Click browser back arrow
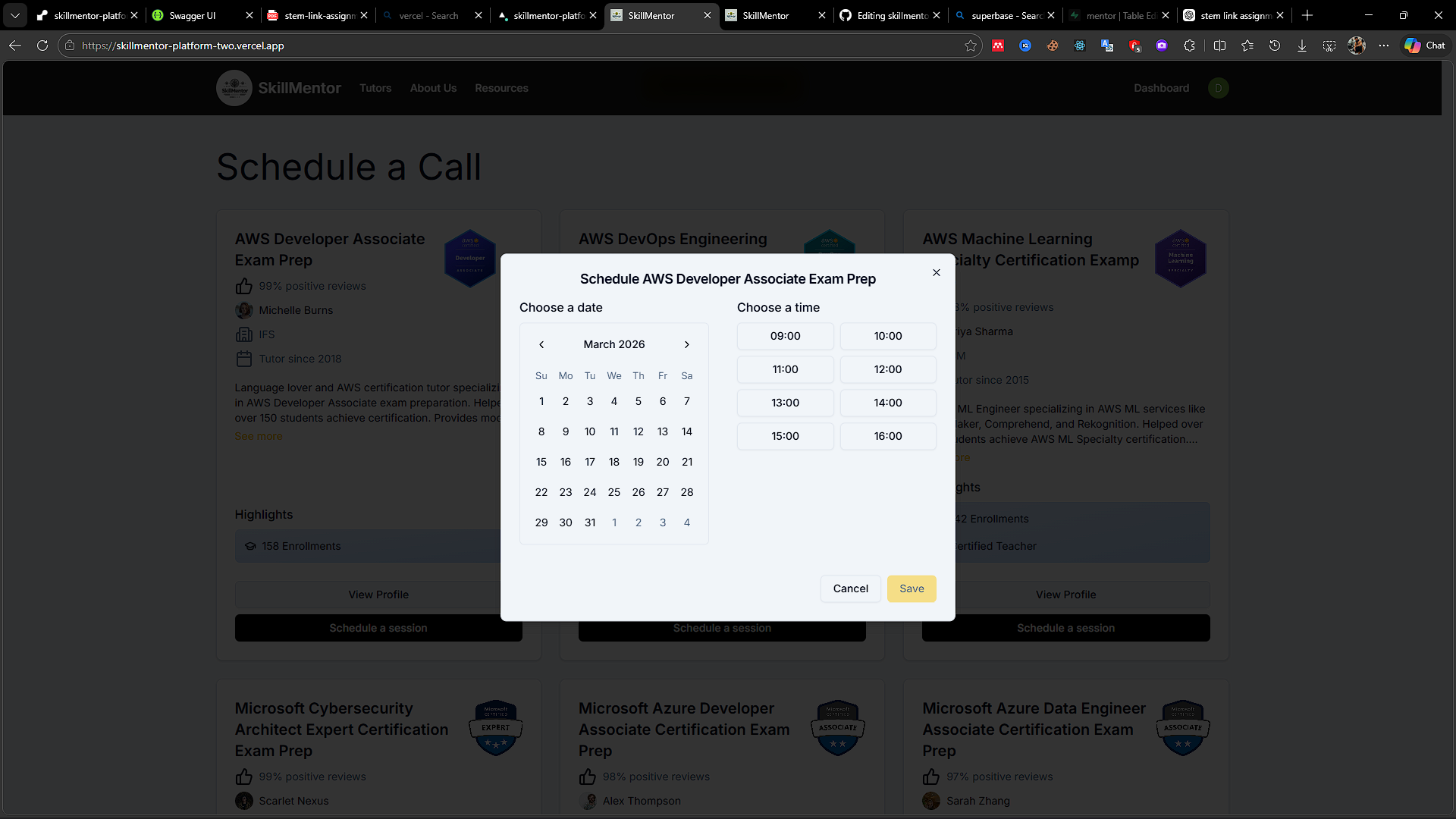Image resolution: width=1456 pixels, height=819 pixels. (x=15, y=45)
